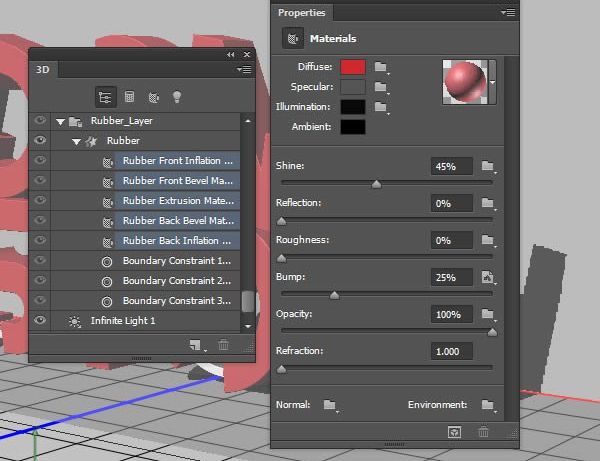Viewport: 600px width, 461px height.
Task: Collapse the 3D panel with double arrows
Action: [x=230, y=55]
